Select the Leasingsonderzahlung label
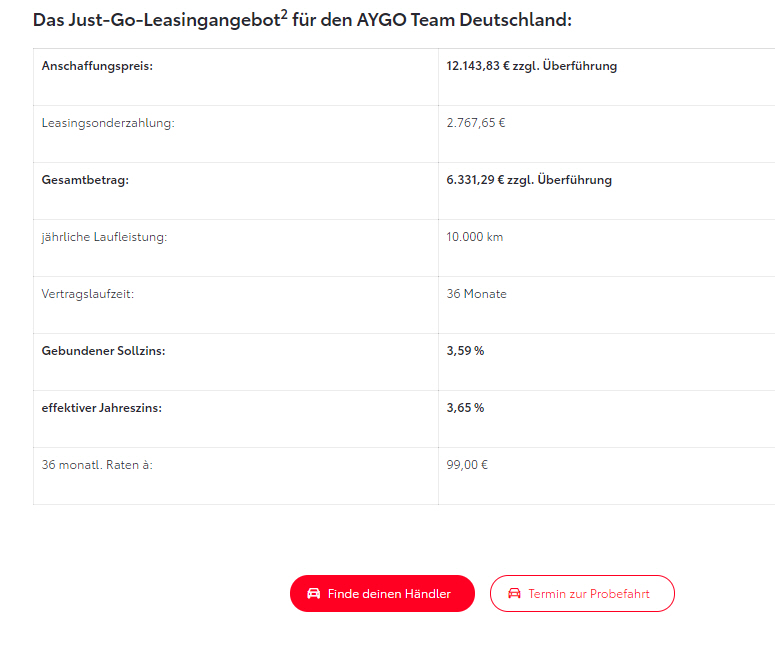Viewport: 775px width, 661px height. click(x=108, y=123)
